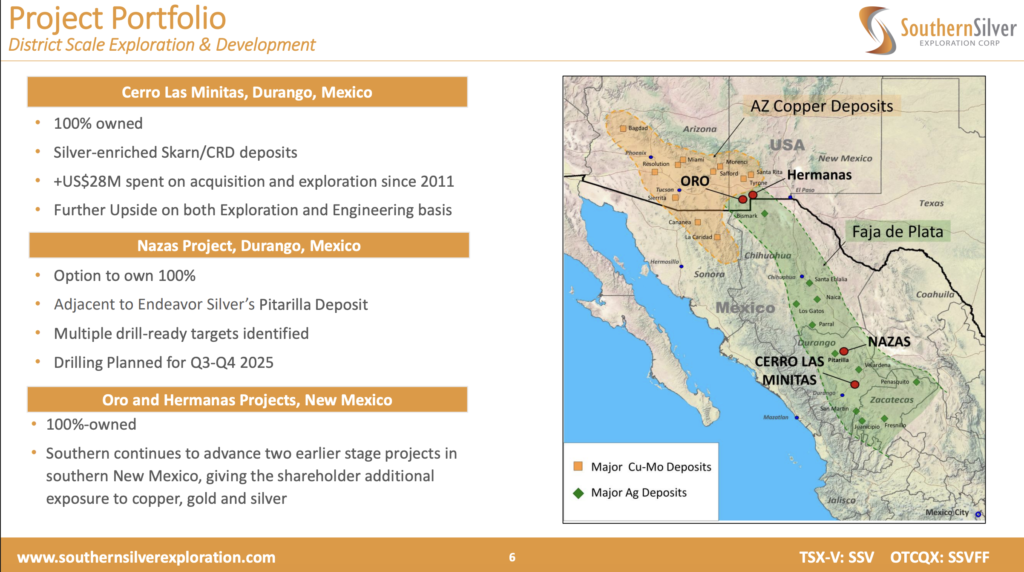The height and width of the screenshot is (572, 1024).
Task: Open the southernsilverexploration.com website link
Action: 147,557
